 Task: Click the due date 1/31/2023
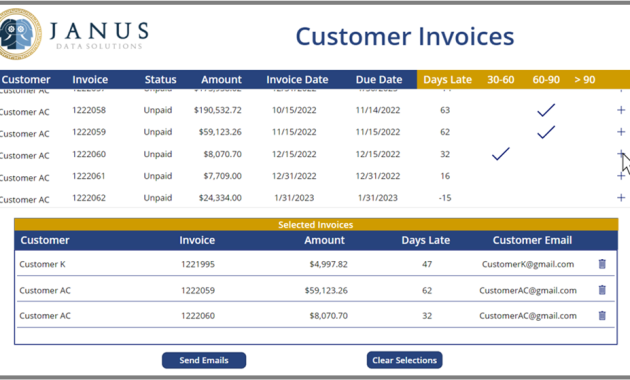tap(378, 198)
